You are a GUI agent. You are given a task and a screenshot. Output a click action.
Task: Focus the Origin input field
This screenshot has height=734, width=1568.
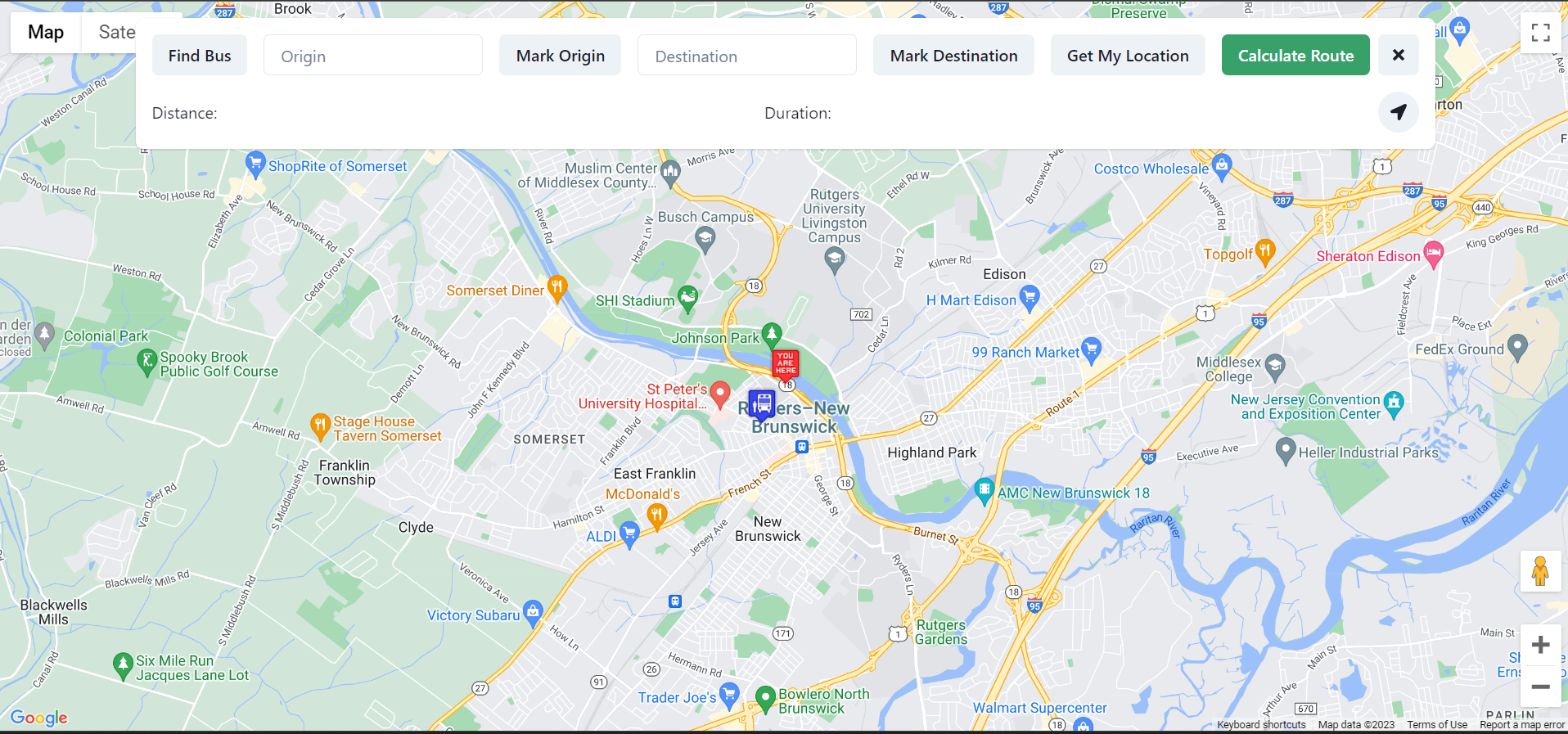pyautogui.click(x=373, y=56)
